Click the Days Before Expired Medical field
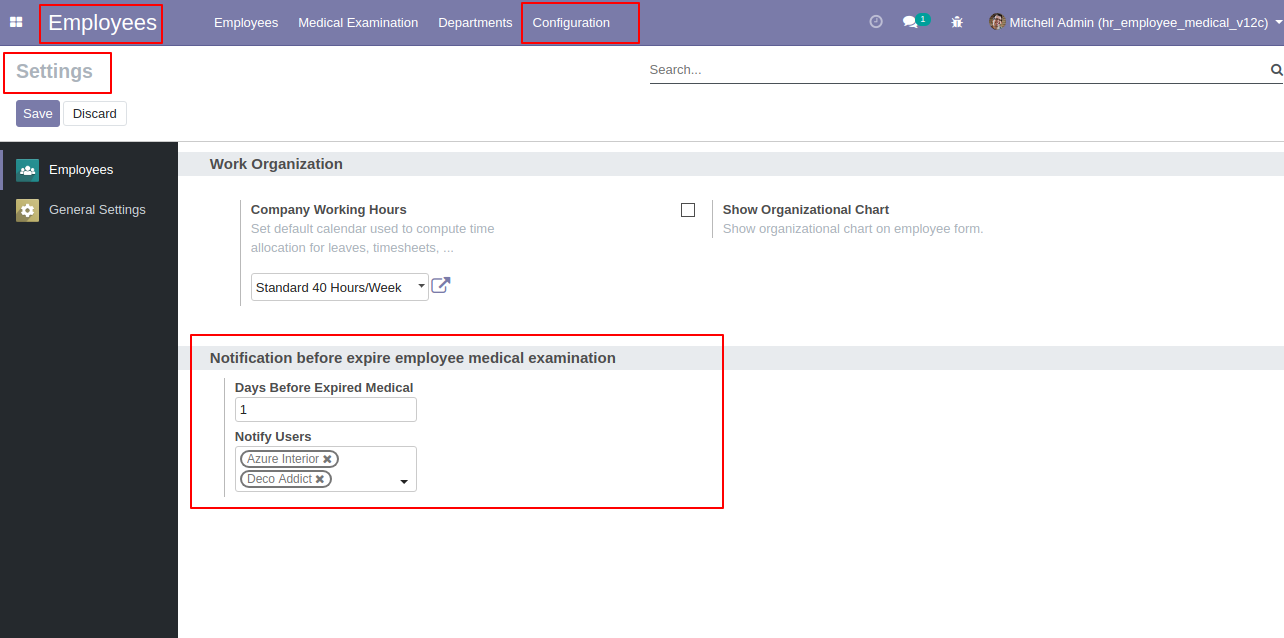Viewport: 1284px width, 638px height. 326,410
